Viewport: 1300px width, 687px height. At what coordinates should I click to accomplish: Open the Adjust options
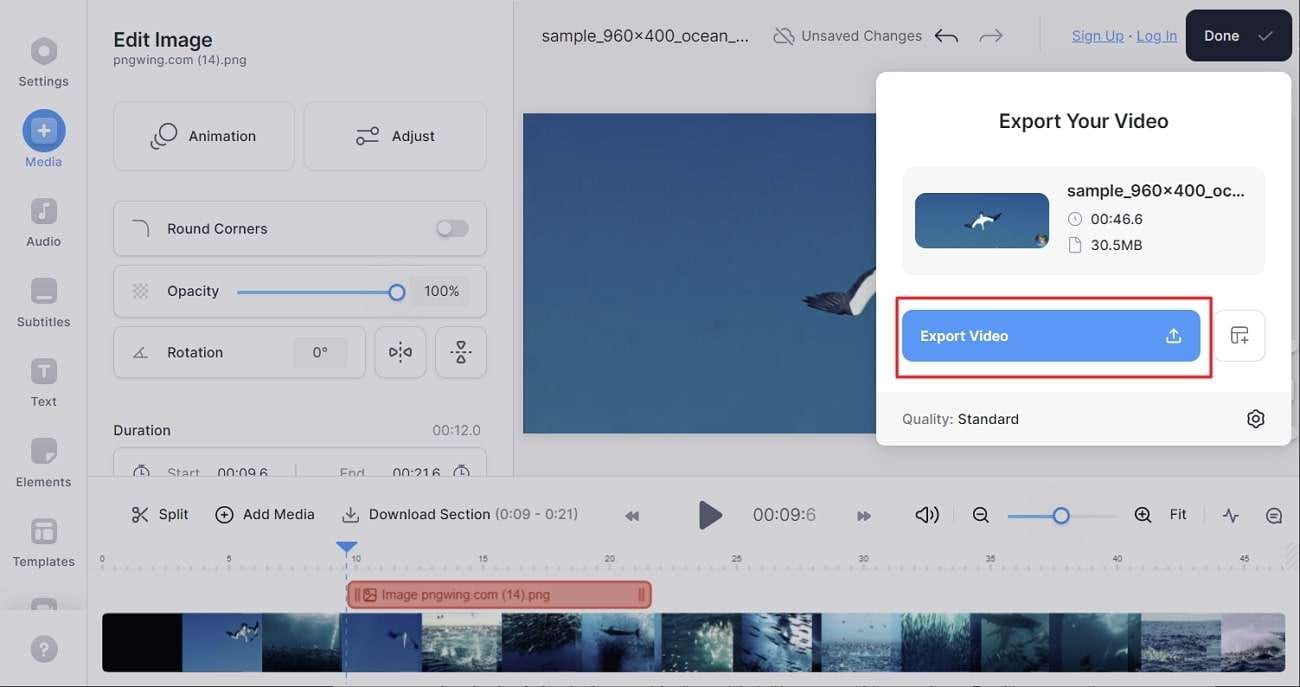coord(394,135)
